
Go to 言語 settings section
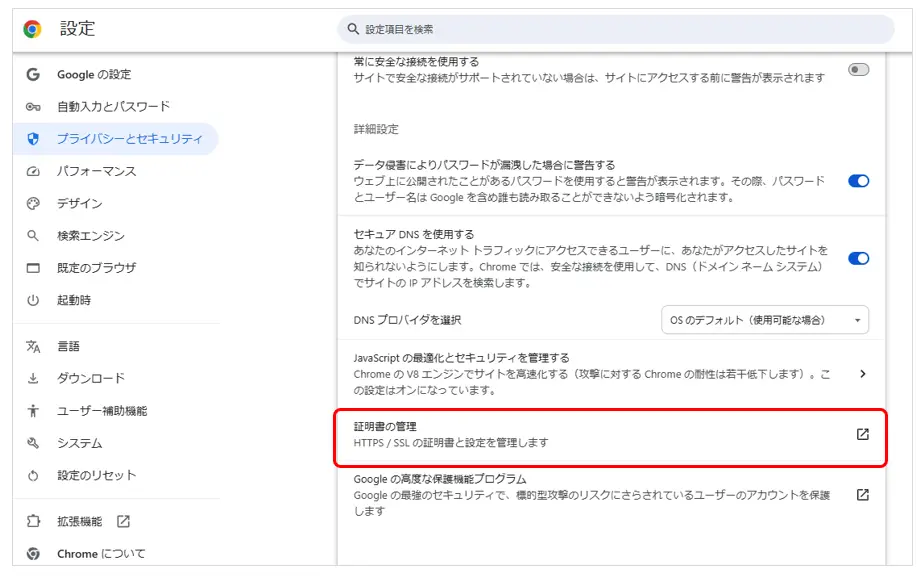point(68,346)
